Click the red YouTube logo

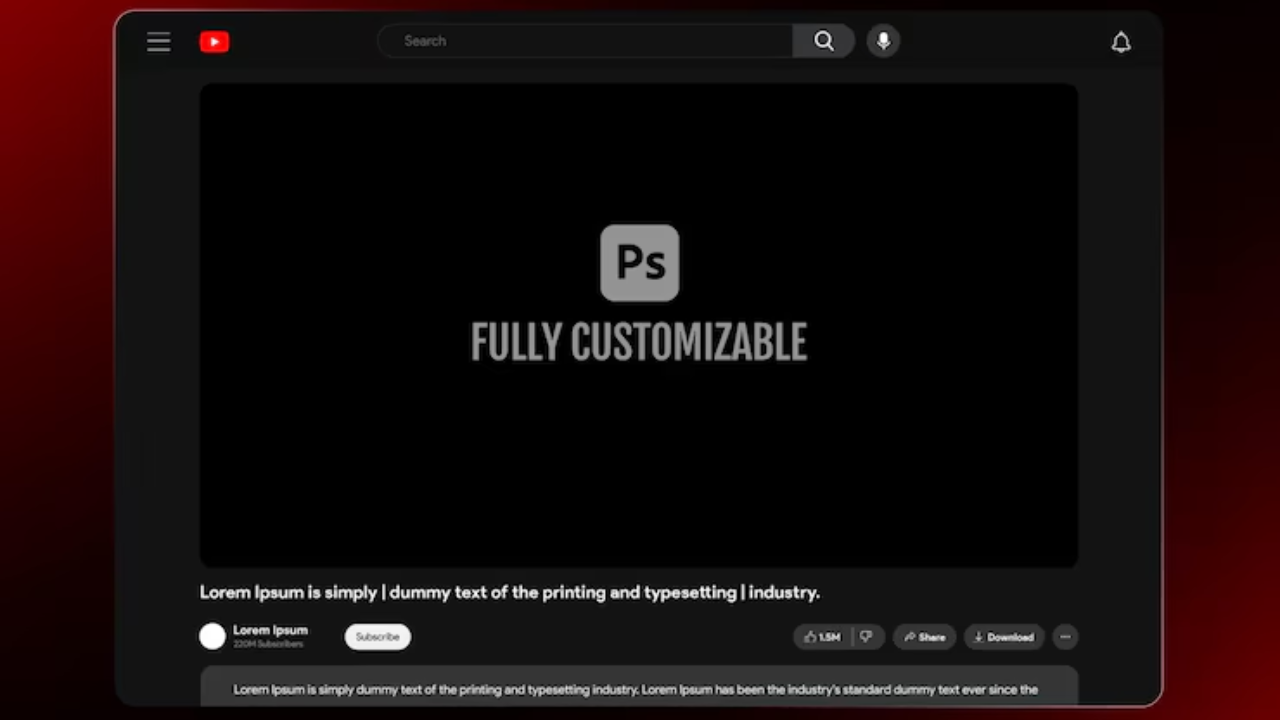(214, 42)
